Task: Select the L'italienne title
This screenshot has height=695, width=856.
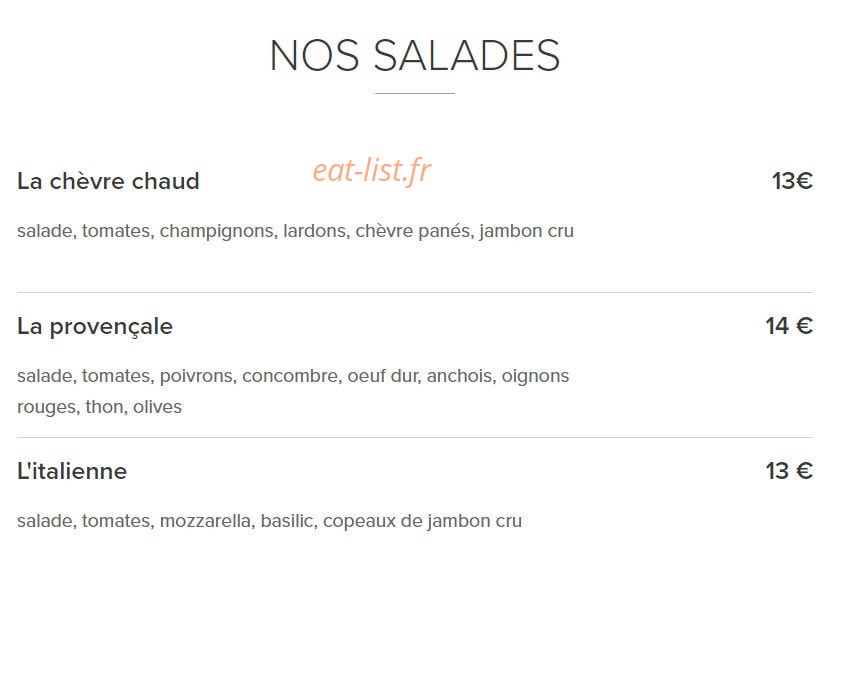Action: click(72, 471)
